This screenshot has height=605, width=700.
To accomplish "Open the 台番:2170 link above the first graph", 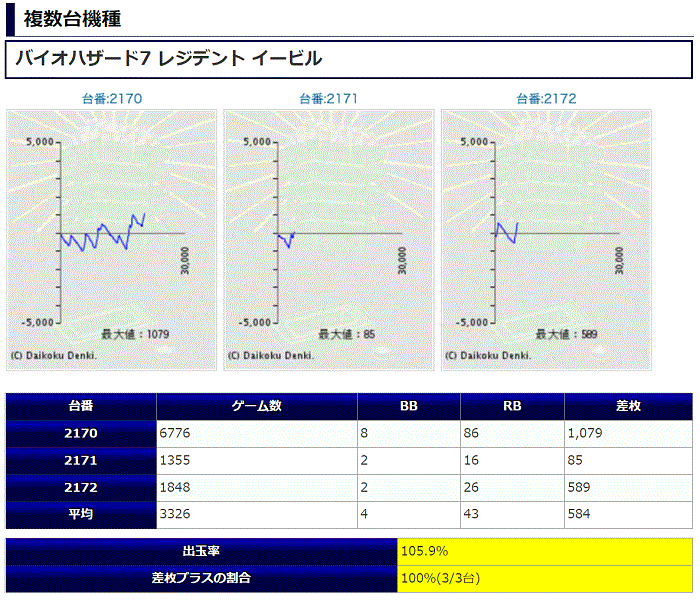I will pyautogui.click(x=112, y=98).
